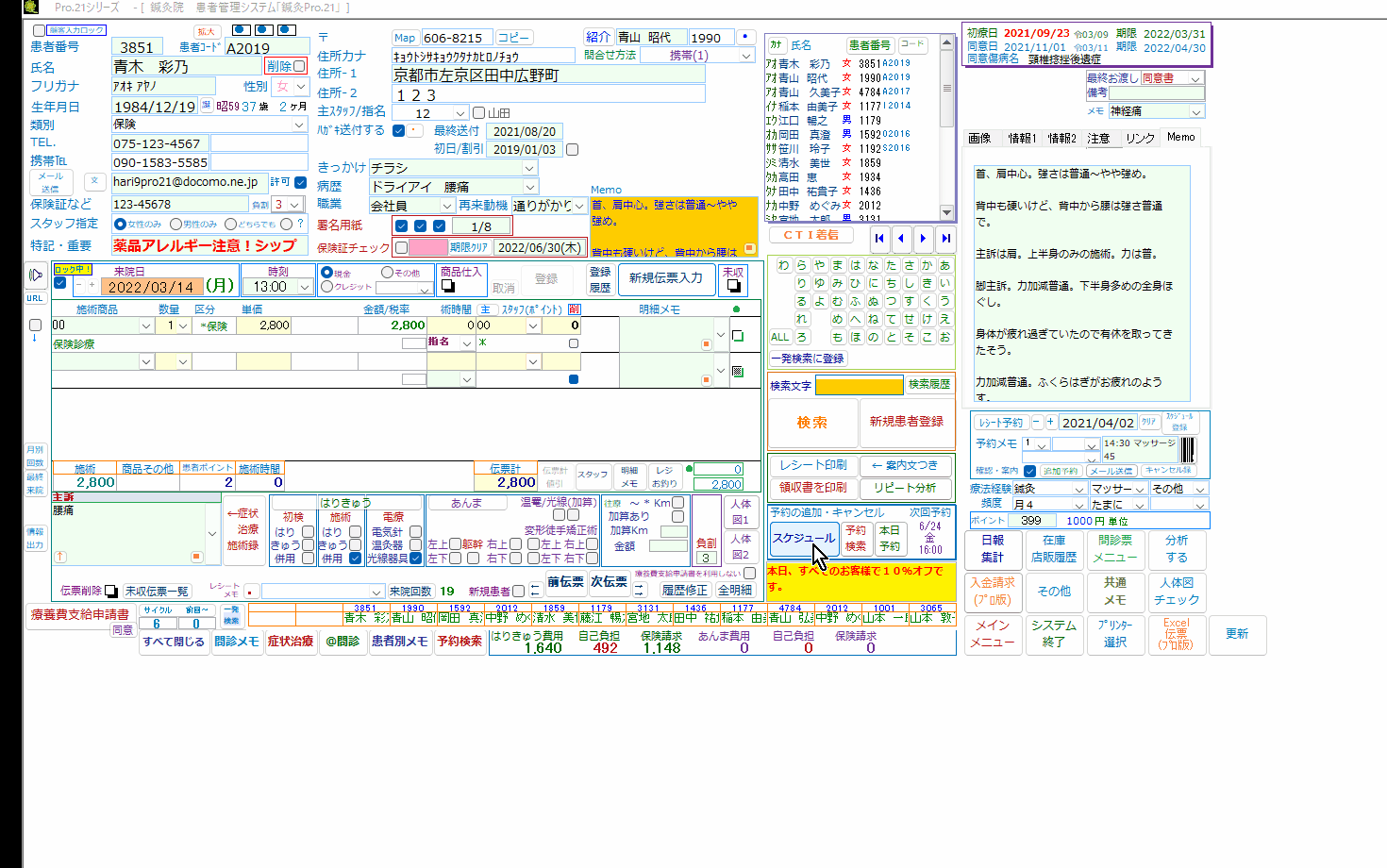The width and height of the screenshot is (1387, 868).
Task: Click the 文 icon beside email field
Action: pyautogui.click(x=93, y=180)
